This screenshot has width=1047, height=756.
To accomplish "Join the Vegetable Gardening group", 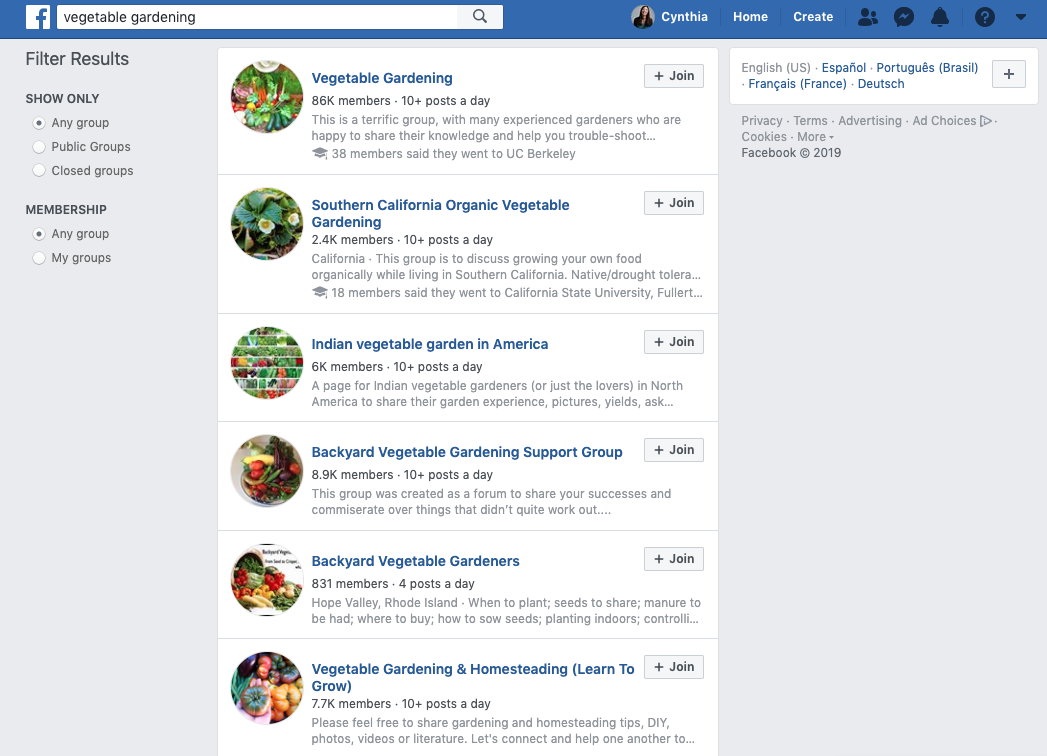I will tap(674, 76).
